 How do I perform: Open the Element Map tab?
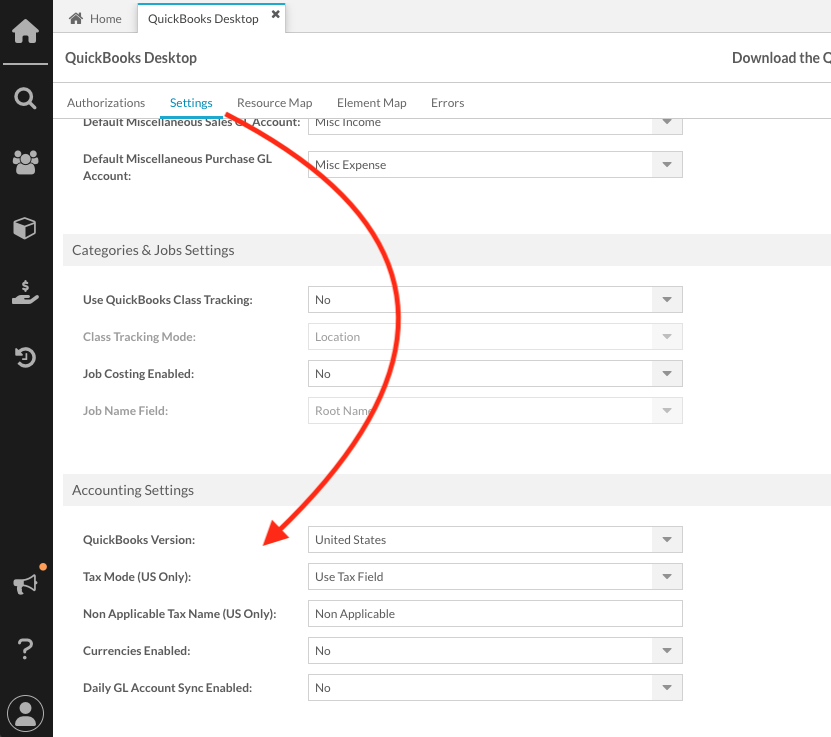tap(372, 103)
